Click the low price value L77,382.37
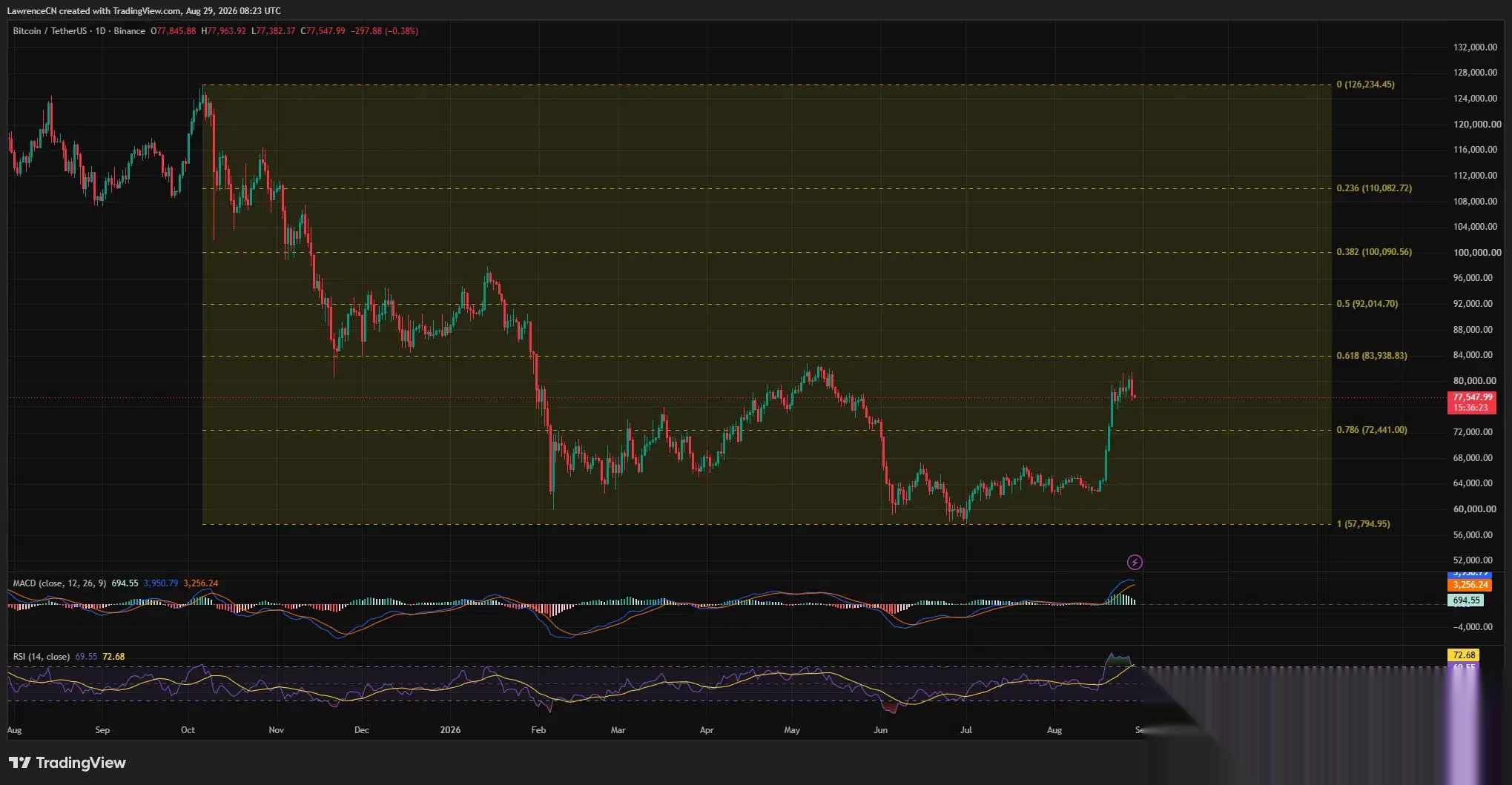The height and width of the screenshot is (785, 1512). pyautogui.click(x=273, y=31)
